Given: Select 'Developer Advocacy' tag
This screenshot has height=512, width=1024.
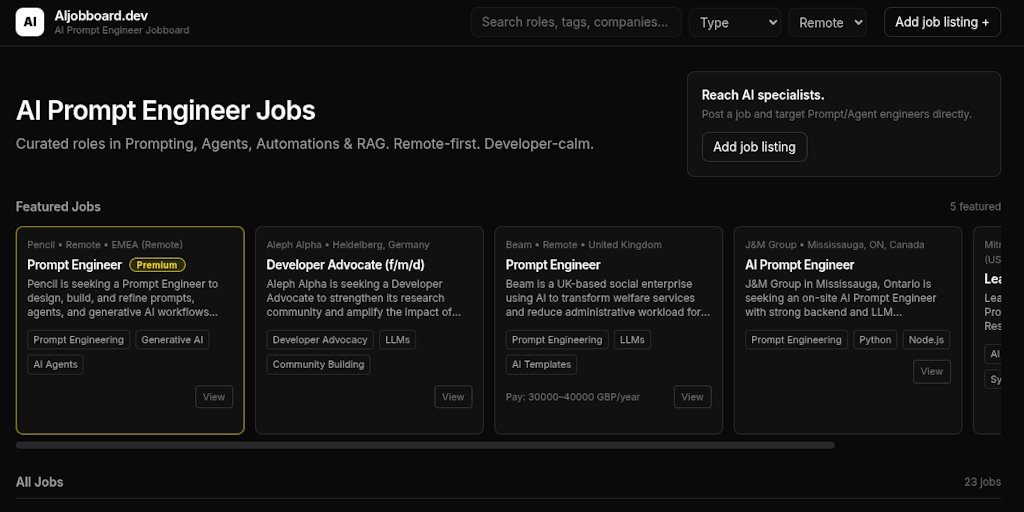Looking at the screenshot, I should 320,340.
